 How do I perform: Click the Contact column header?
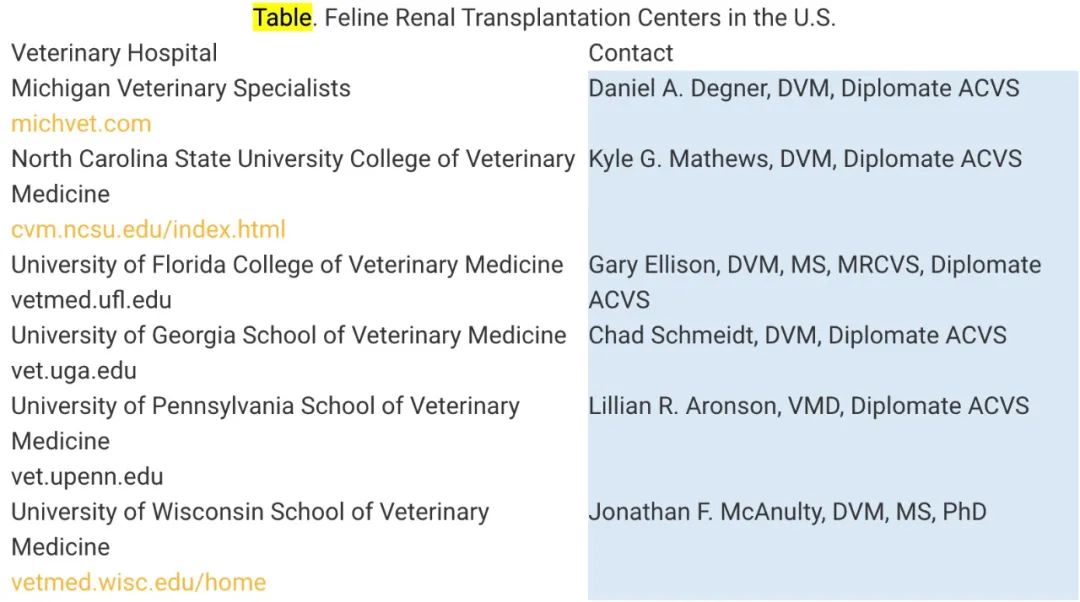[630, 53]
